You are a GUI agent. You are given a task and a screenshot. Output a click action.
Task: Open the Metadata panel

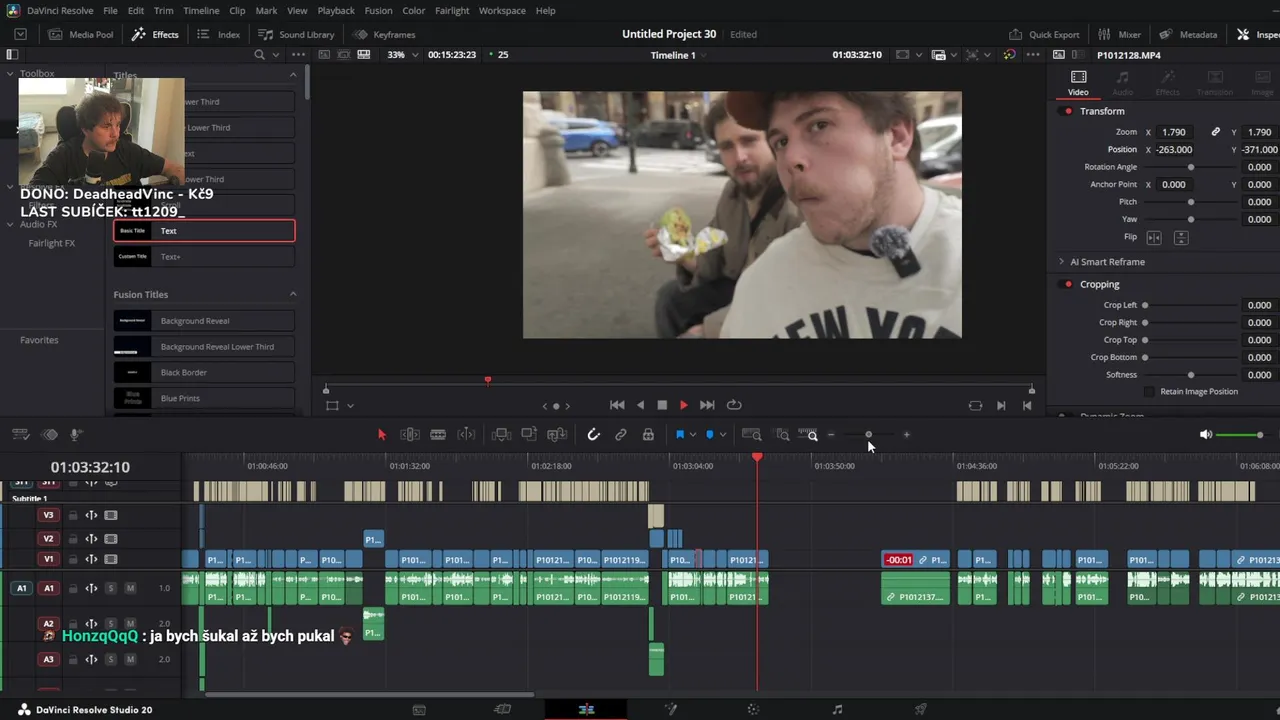(1188, 34)
